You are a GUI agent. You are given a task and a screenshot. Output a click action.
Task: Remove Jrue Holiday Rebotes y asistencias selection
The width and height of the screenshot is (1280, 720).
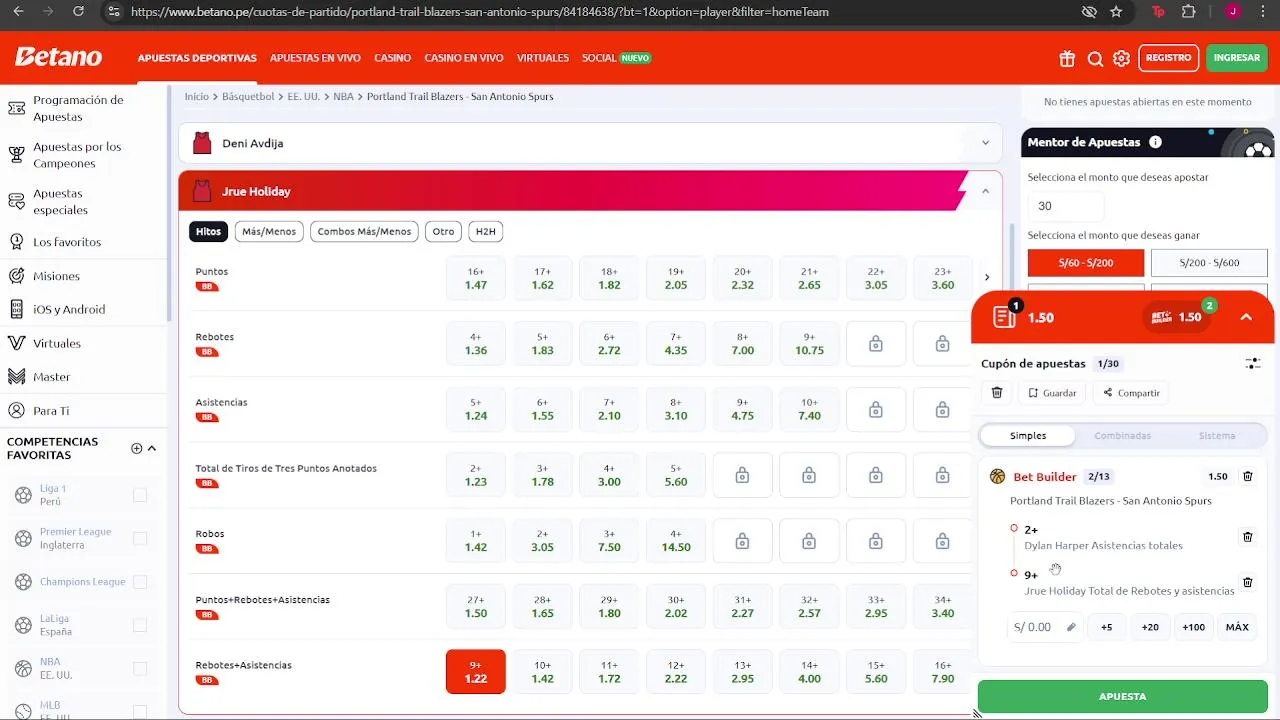[1247, 582]
